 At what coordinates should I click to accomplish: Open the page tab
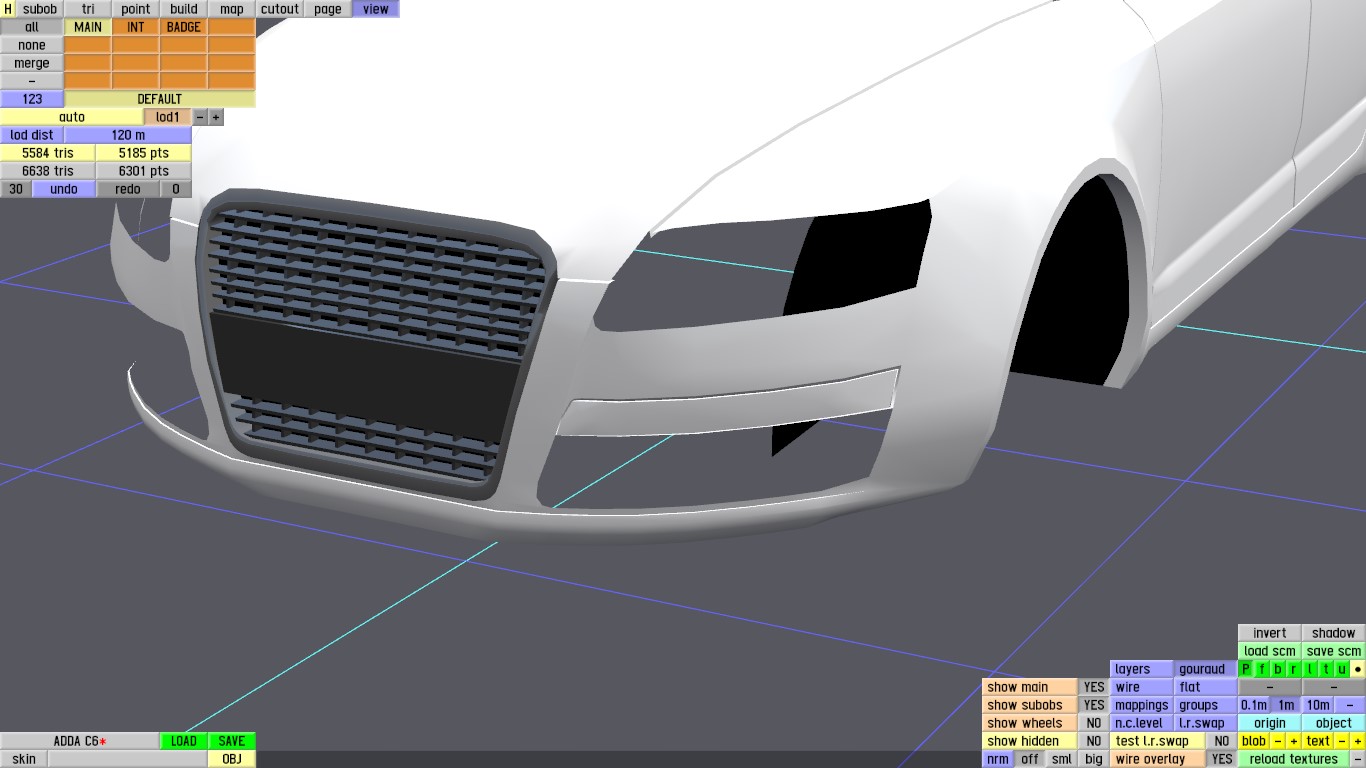click(328, 9)
